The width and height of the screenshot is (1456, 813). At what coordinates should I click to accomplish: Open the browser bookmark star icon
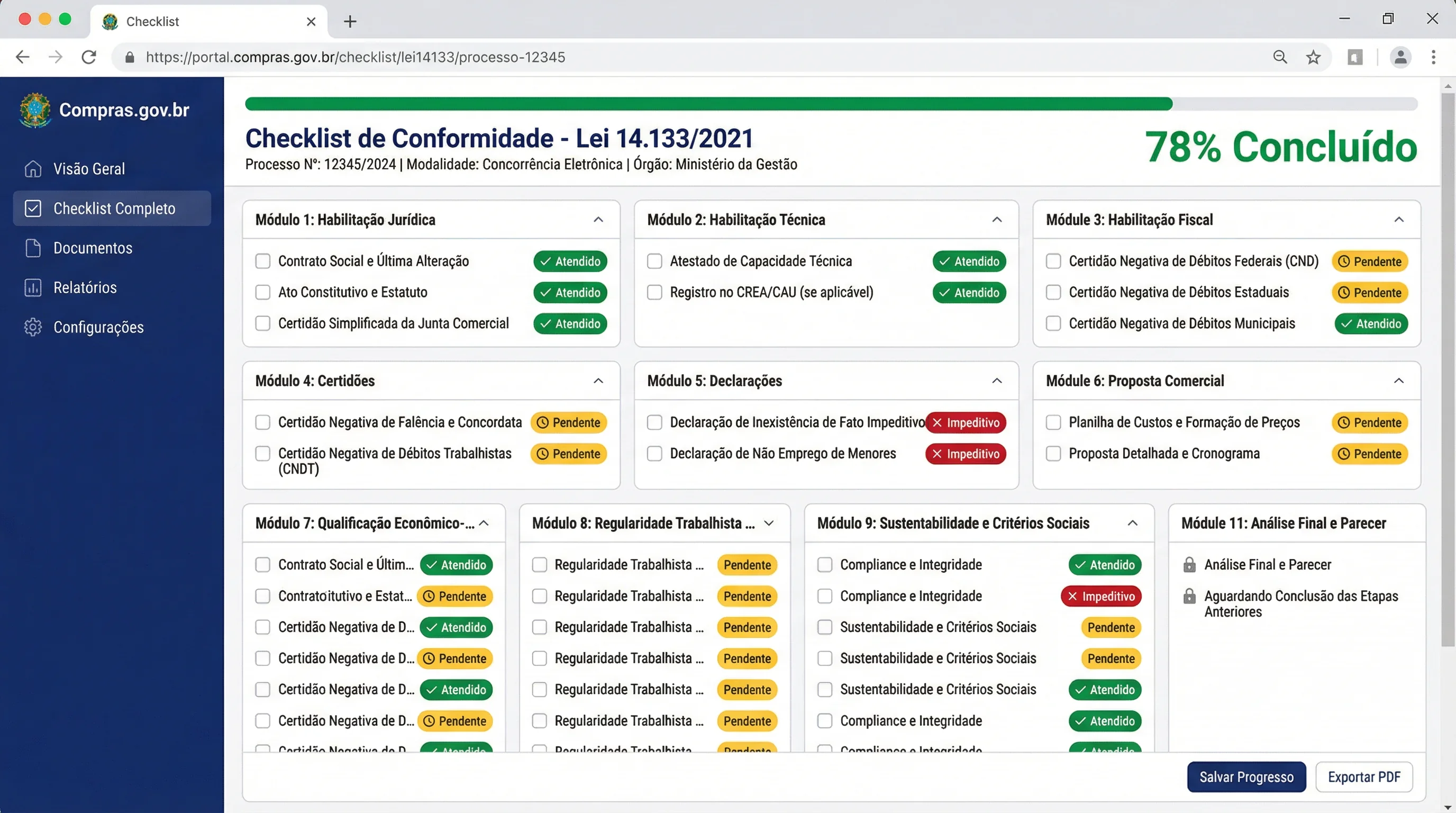click(1313, 57)
